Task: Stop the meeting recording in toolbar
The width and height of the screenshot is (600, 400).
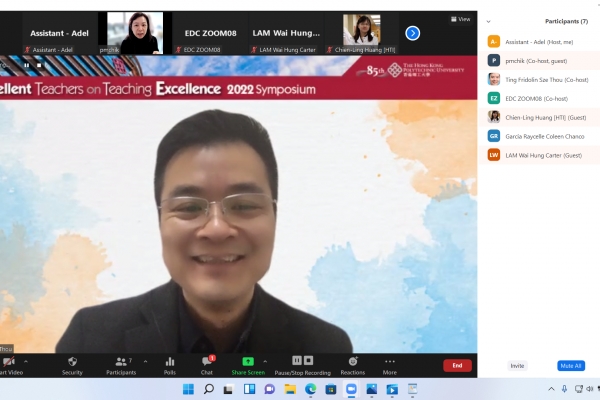Action: pyautogui.click(x=308, y=361)
